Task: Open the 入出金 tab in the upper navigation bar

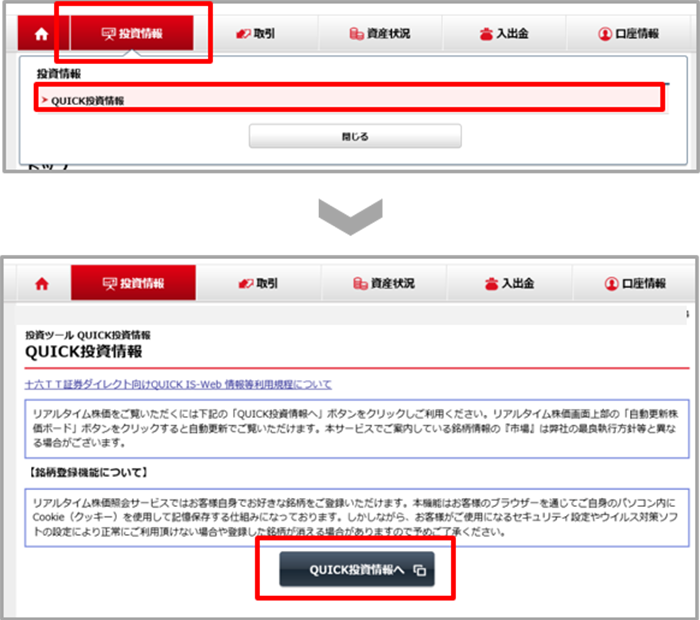Action: click(504, 33)
